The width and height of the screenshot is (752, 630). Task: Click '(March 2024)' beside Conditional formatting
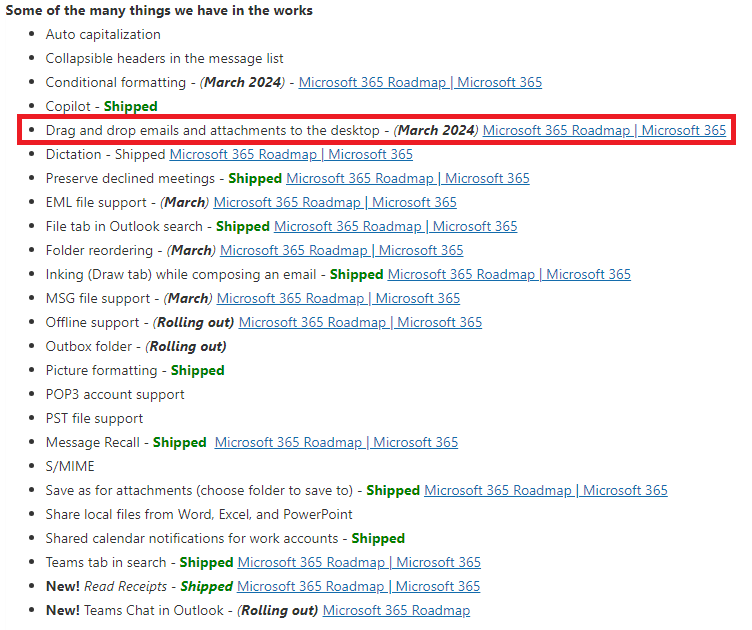pos(242,82)
